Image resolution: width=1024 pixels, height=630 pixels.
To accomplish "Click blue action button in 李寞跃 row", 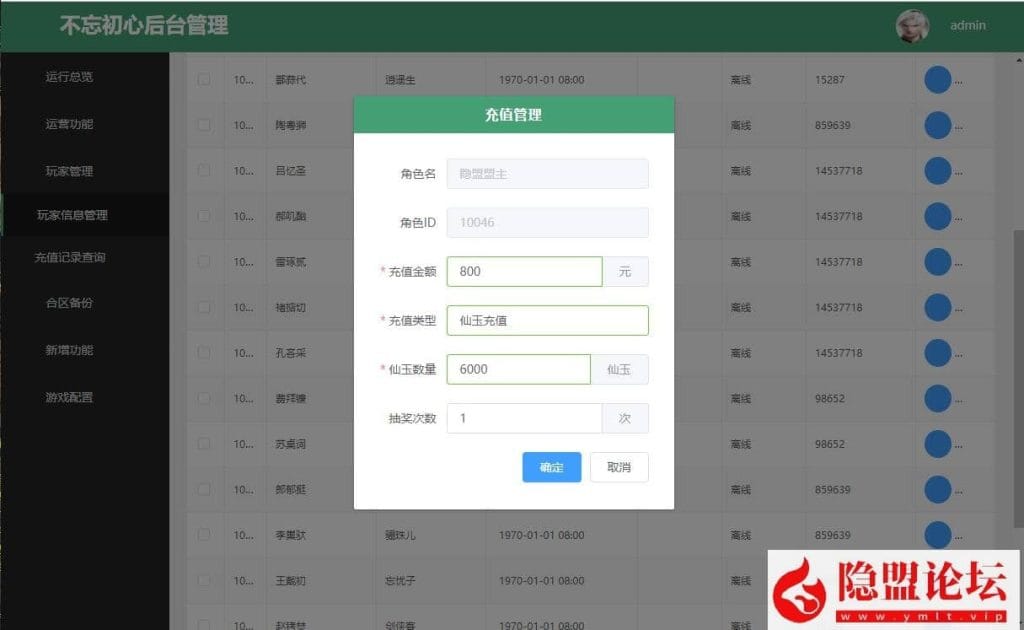I will 937,535.
